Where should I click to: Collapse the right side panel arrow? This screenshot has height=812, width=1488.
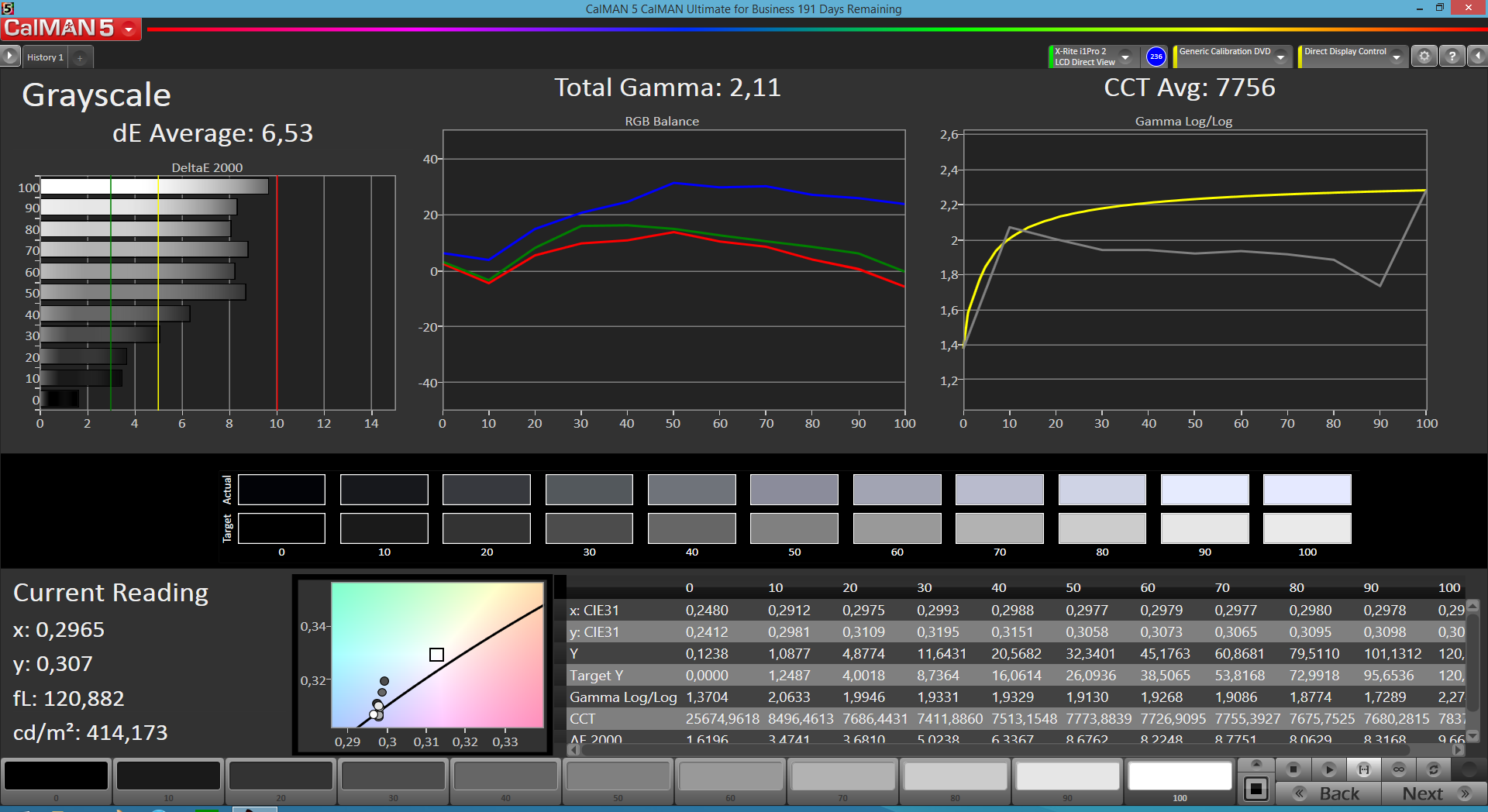coord(1478,57)
